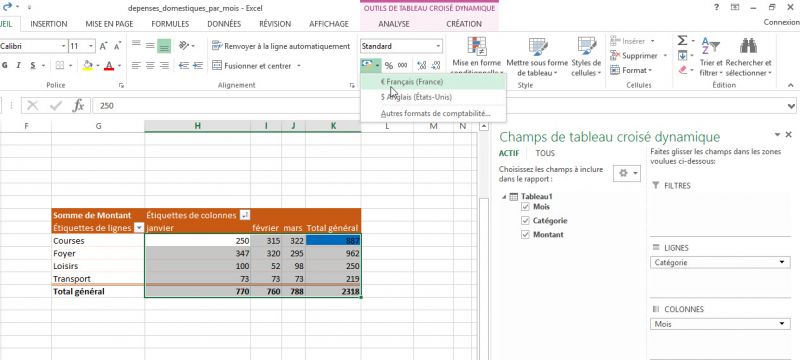800x360 pixels.
Task: Open the accounting format dropdown arrow
Action: (x=377, y=65)
